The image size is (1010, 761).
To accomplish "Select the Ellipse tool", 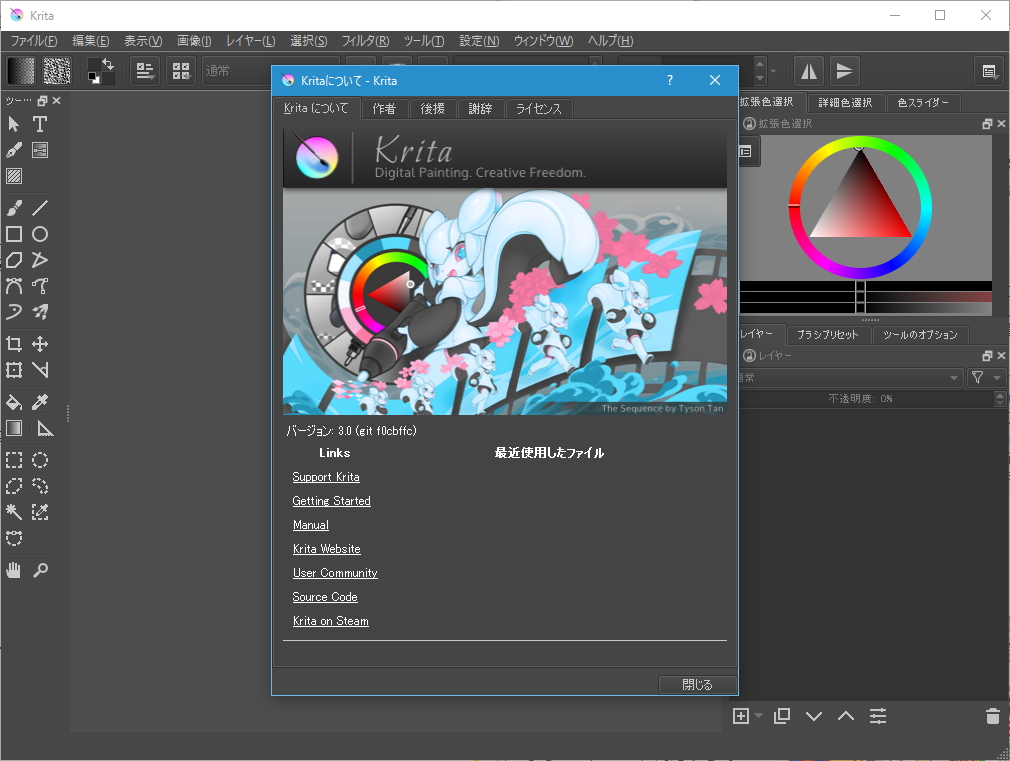I will click(40, 234).
